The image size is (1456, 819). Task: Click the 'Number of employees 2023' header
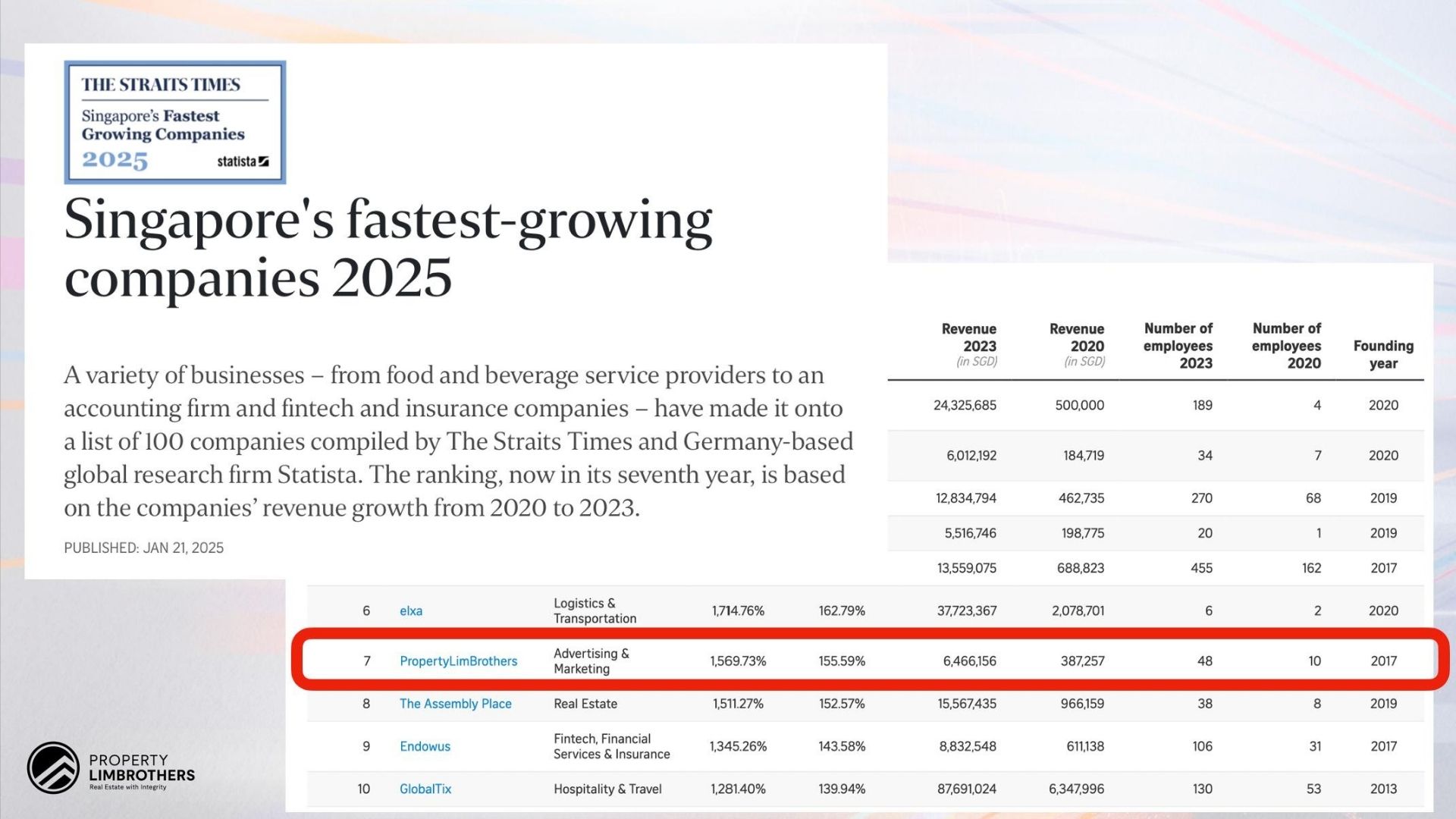pyautogui.click(x=1178, y=346)
